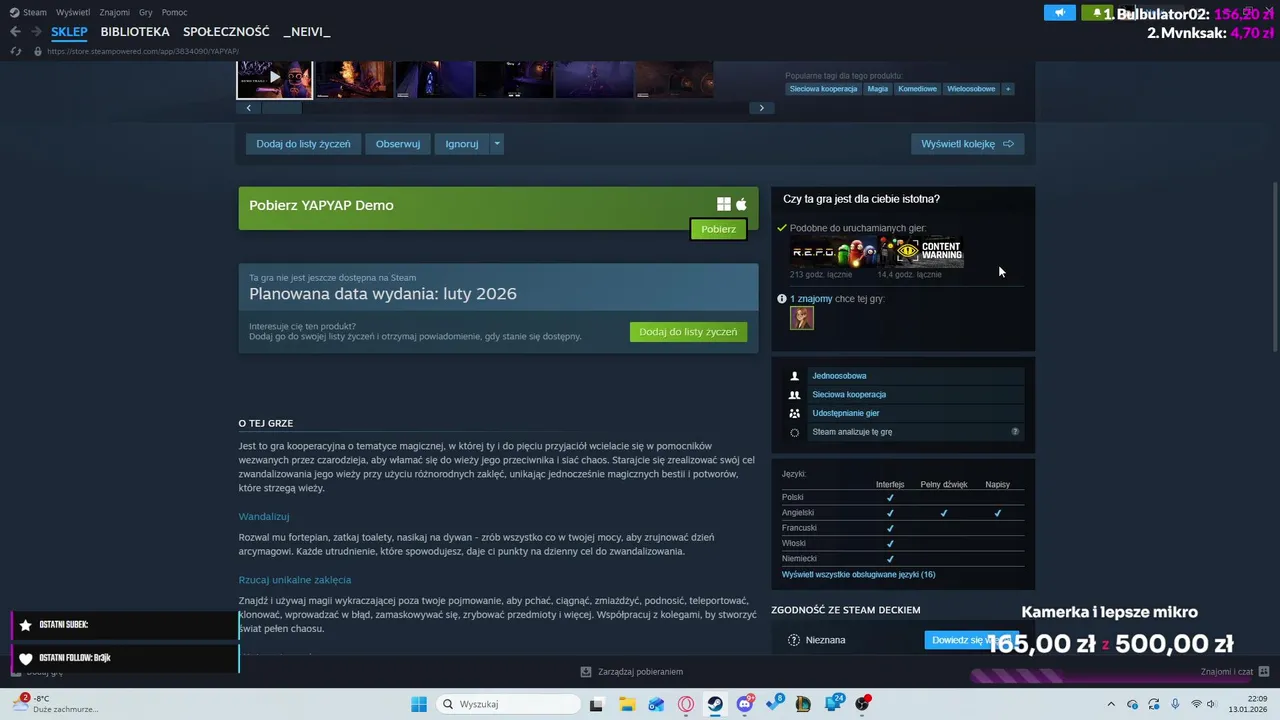Screen dimensions: 1280x720
Task: Expand more tags with the plus button
Action: pos(1008,89)
